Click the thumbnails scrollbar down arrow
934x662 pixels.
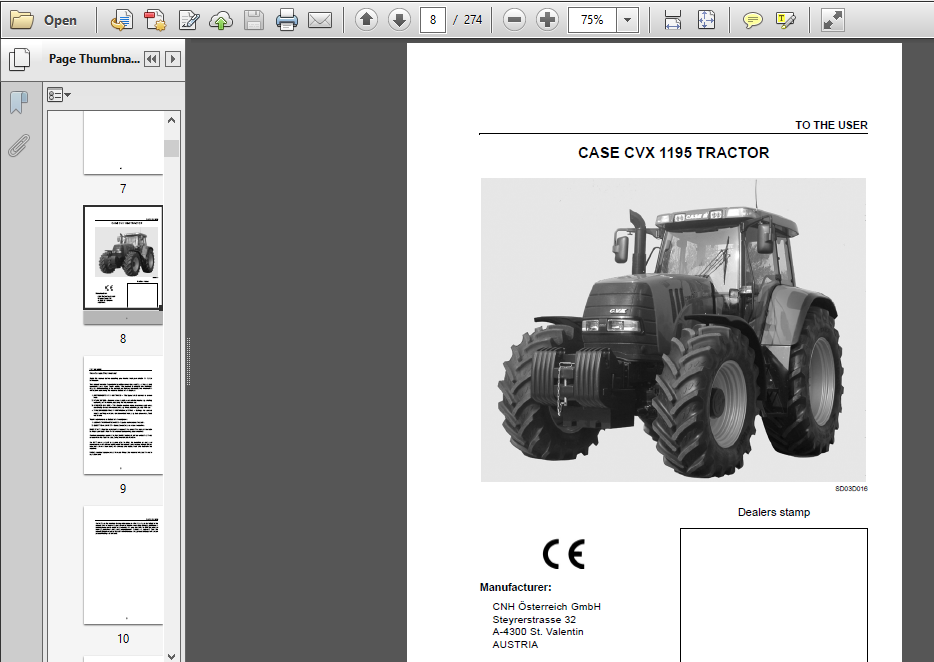click(172, 656)
